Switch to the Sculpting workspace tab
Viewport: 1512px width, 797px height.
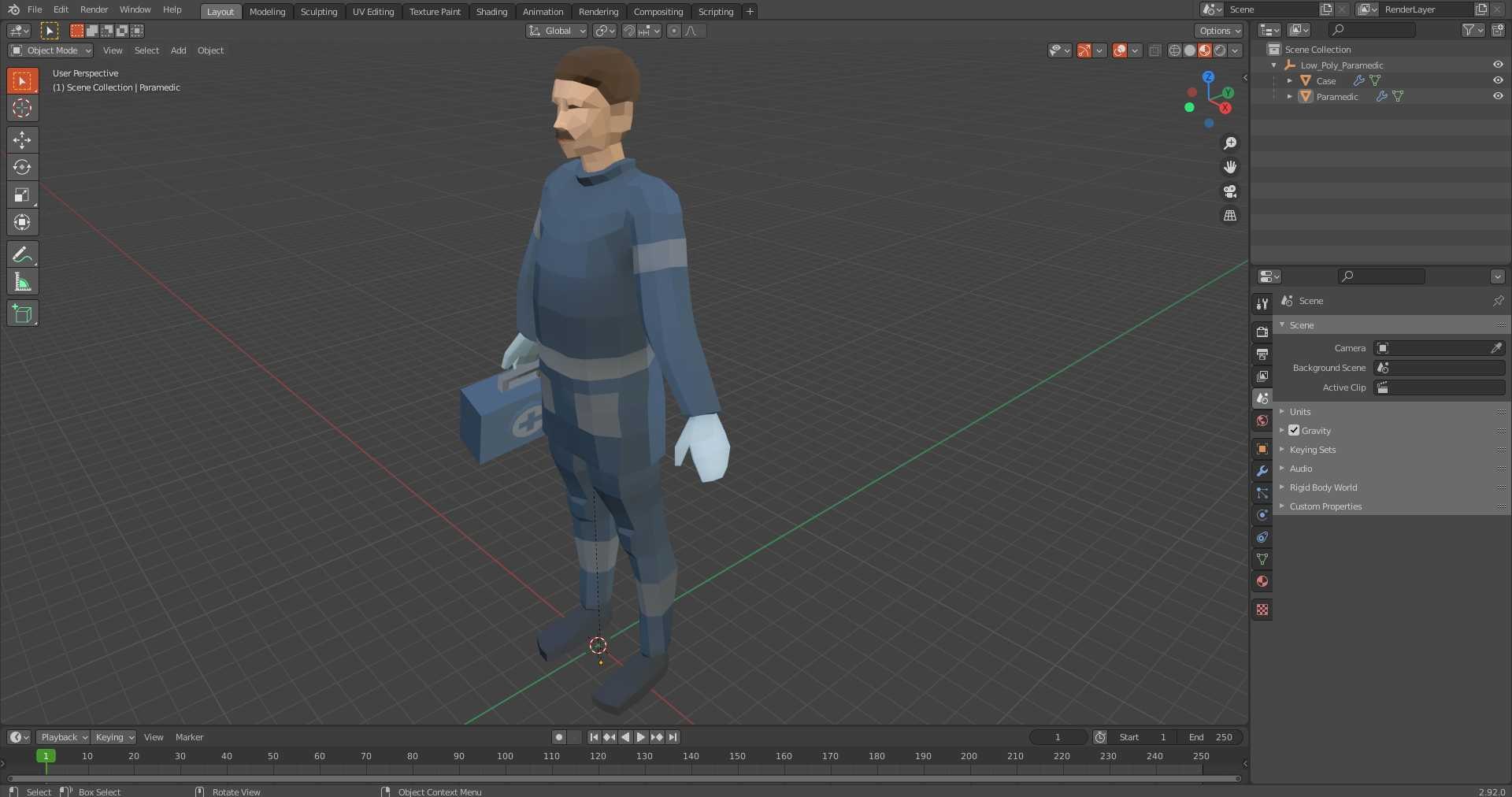(319, 12)
